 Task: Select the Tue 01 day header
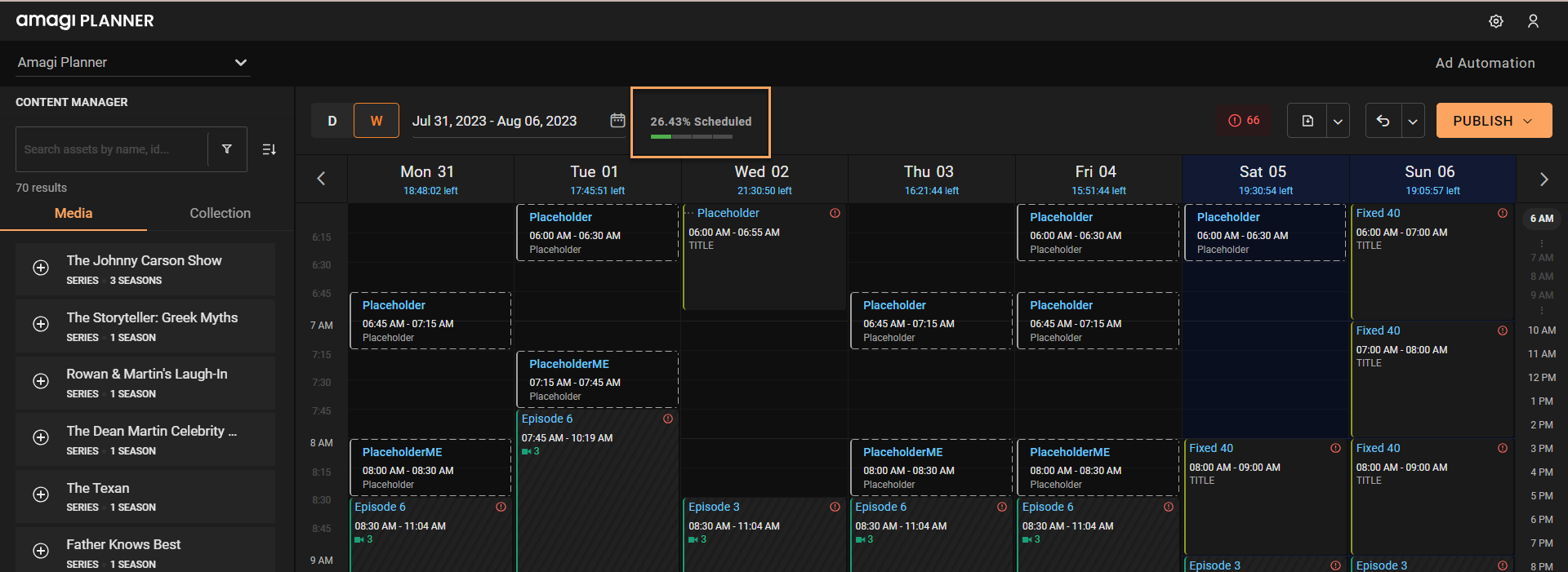597,180
